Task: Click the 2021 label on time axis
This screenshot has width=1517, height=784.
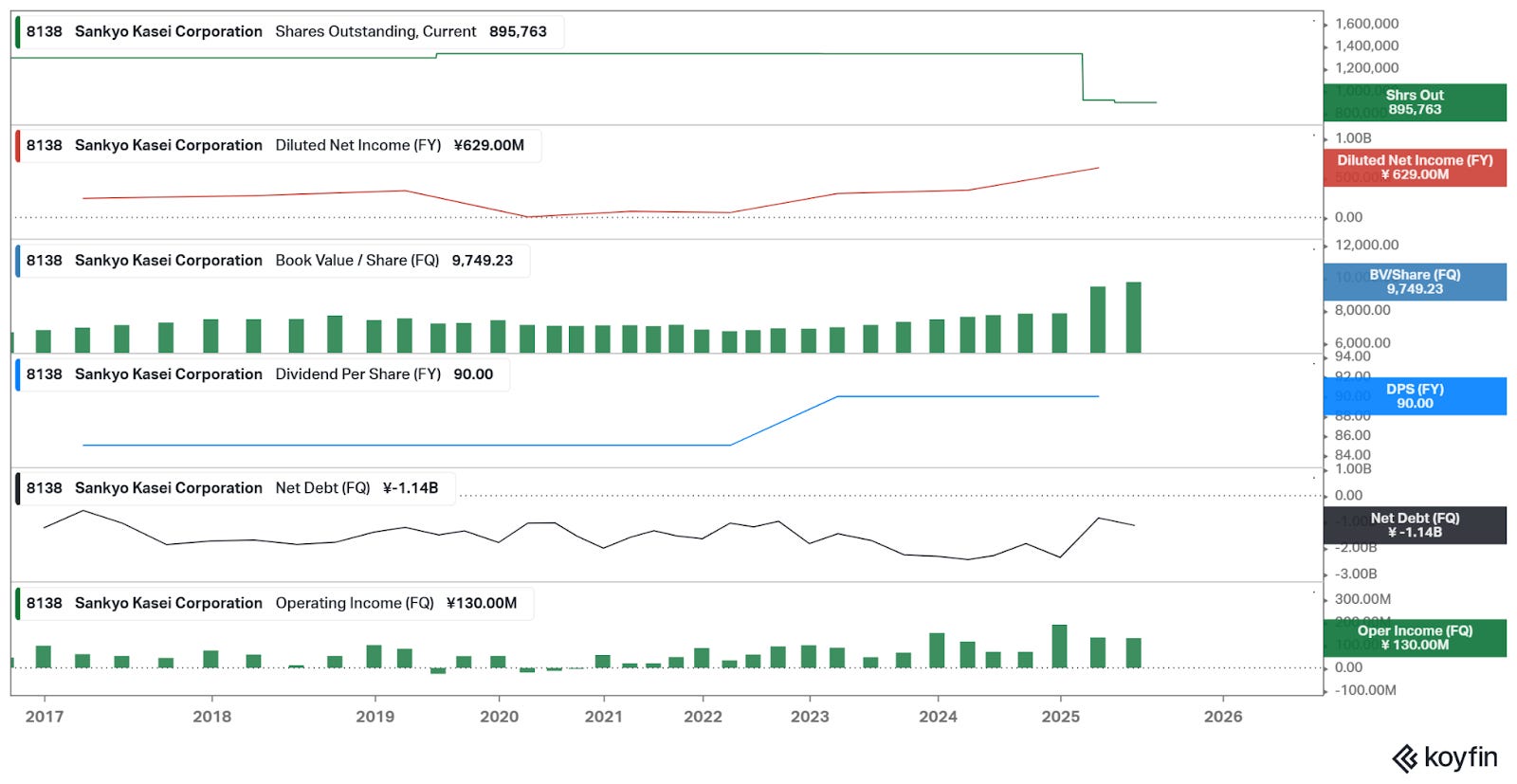Action: tap(603, 717)
